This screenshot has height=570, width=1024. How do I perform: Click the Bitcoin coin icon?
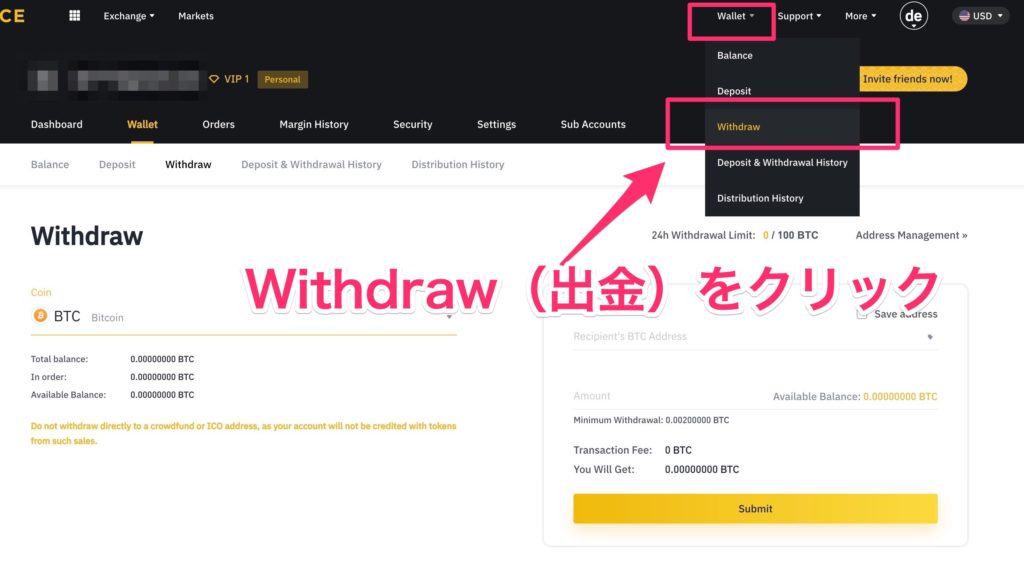click(x=40, y=316)
